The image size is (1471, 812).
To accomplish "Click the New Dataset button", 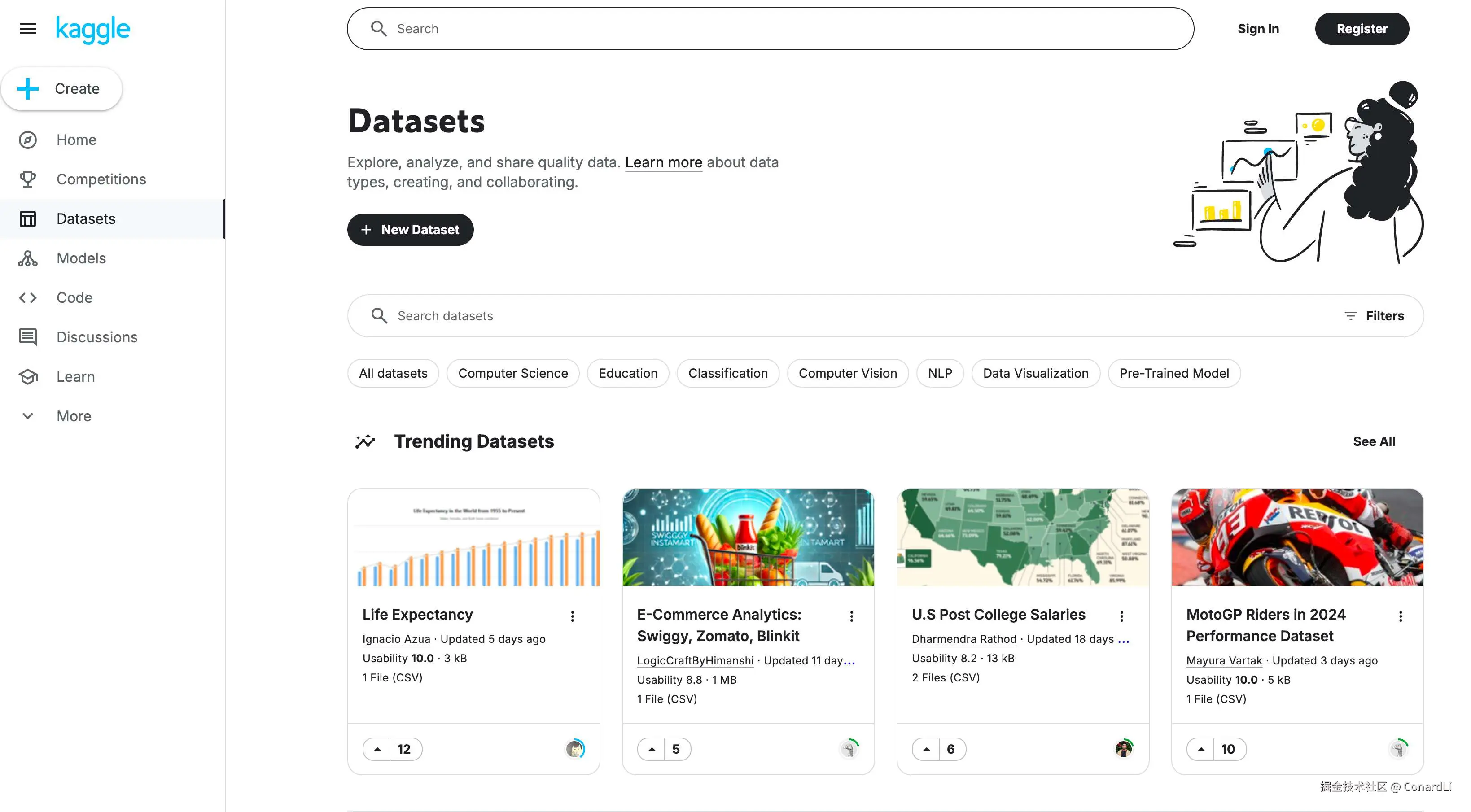I will (x=410, y=230).
